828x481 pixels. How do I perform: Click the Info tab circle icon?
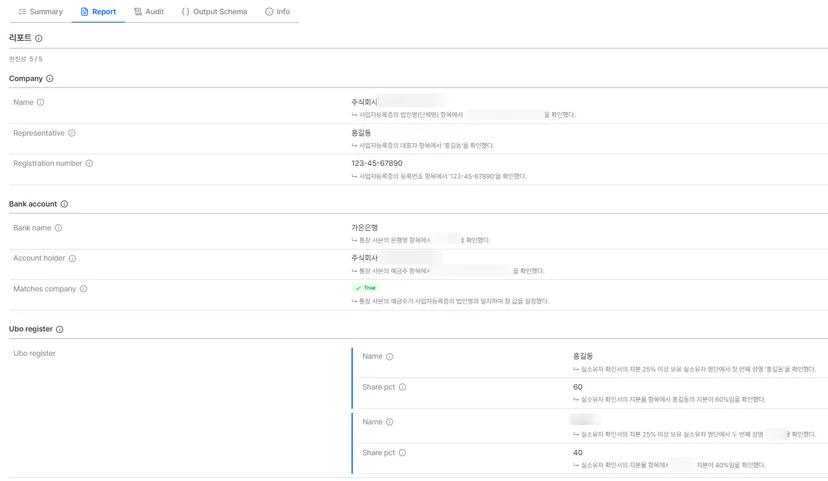(x=269, y=12)
